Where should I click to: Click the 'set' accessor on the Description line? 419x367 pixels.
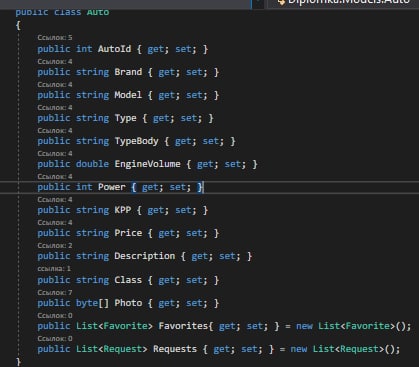pyautogui.click(x=227, y=256)
